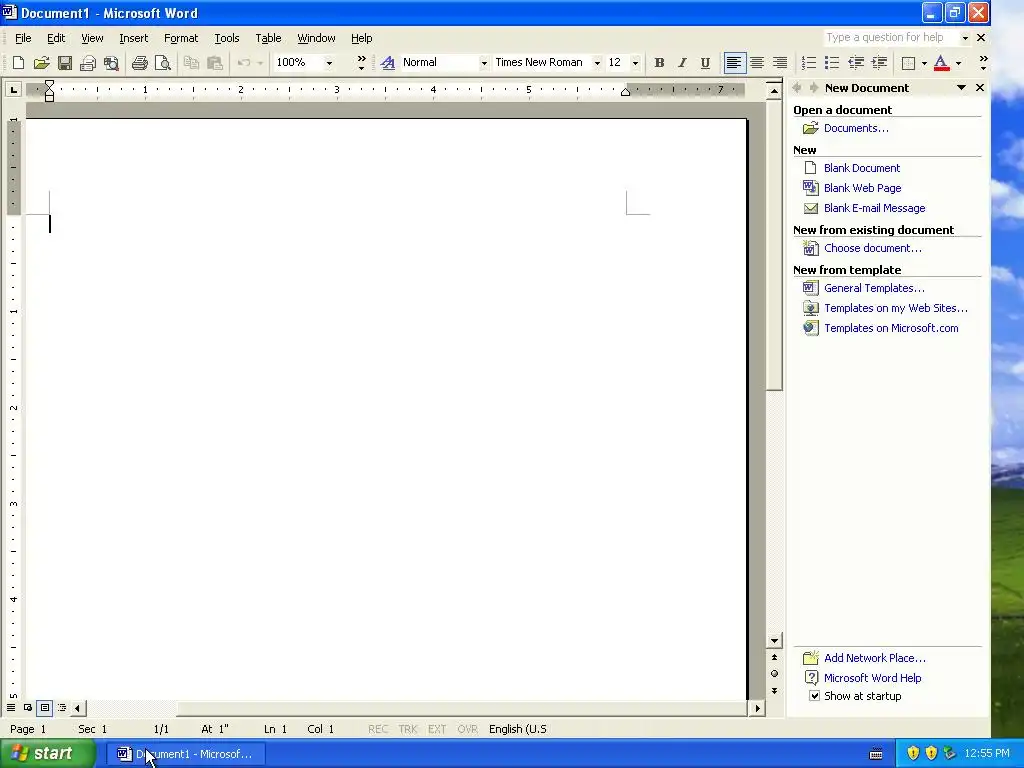Open the Insert menu
The height and width of the screenshot is (768, 1024).
tap(133, 38)
